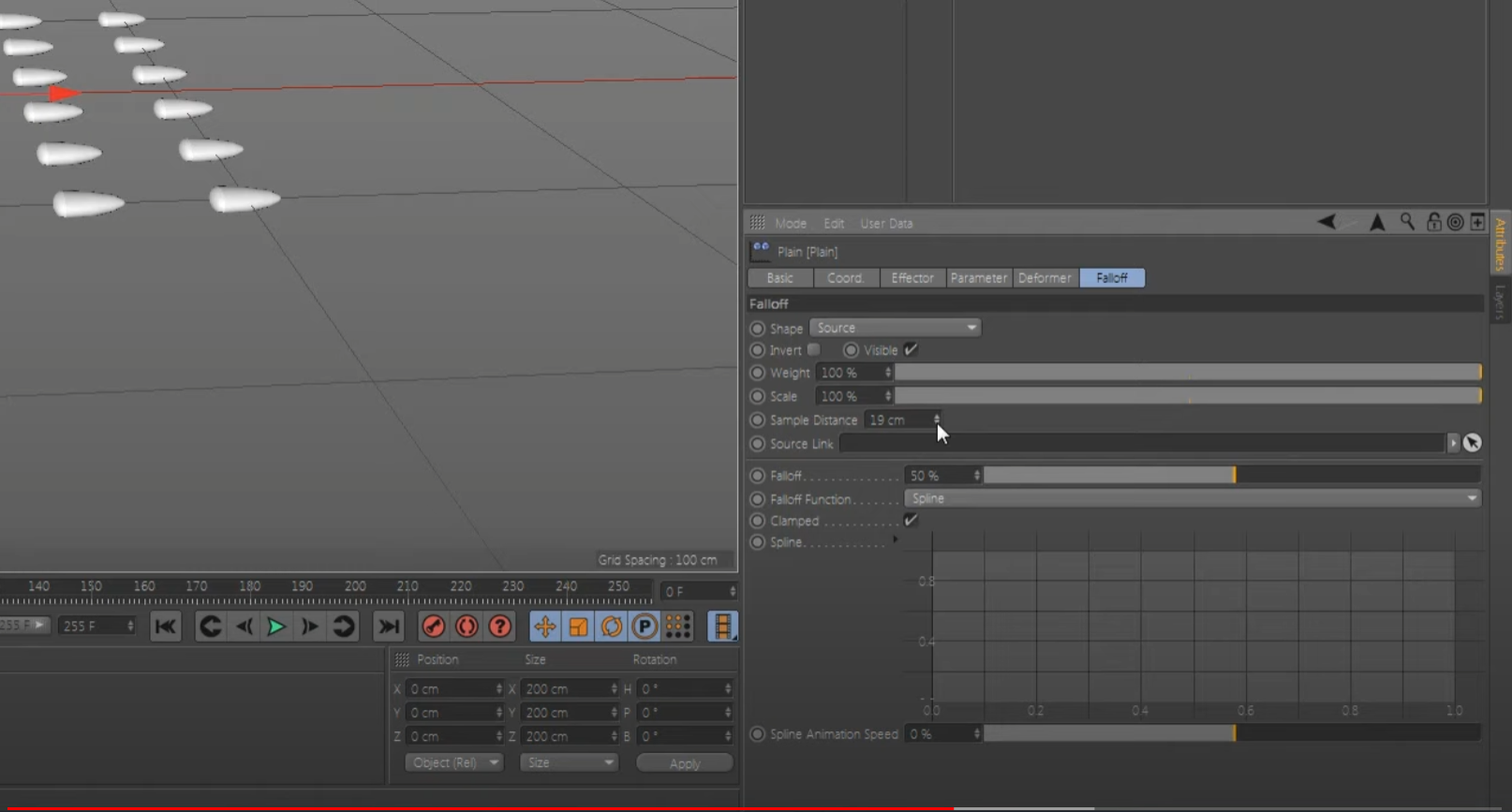Go to the start of the animation
1512x812 pixels.
pos(166,627)
